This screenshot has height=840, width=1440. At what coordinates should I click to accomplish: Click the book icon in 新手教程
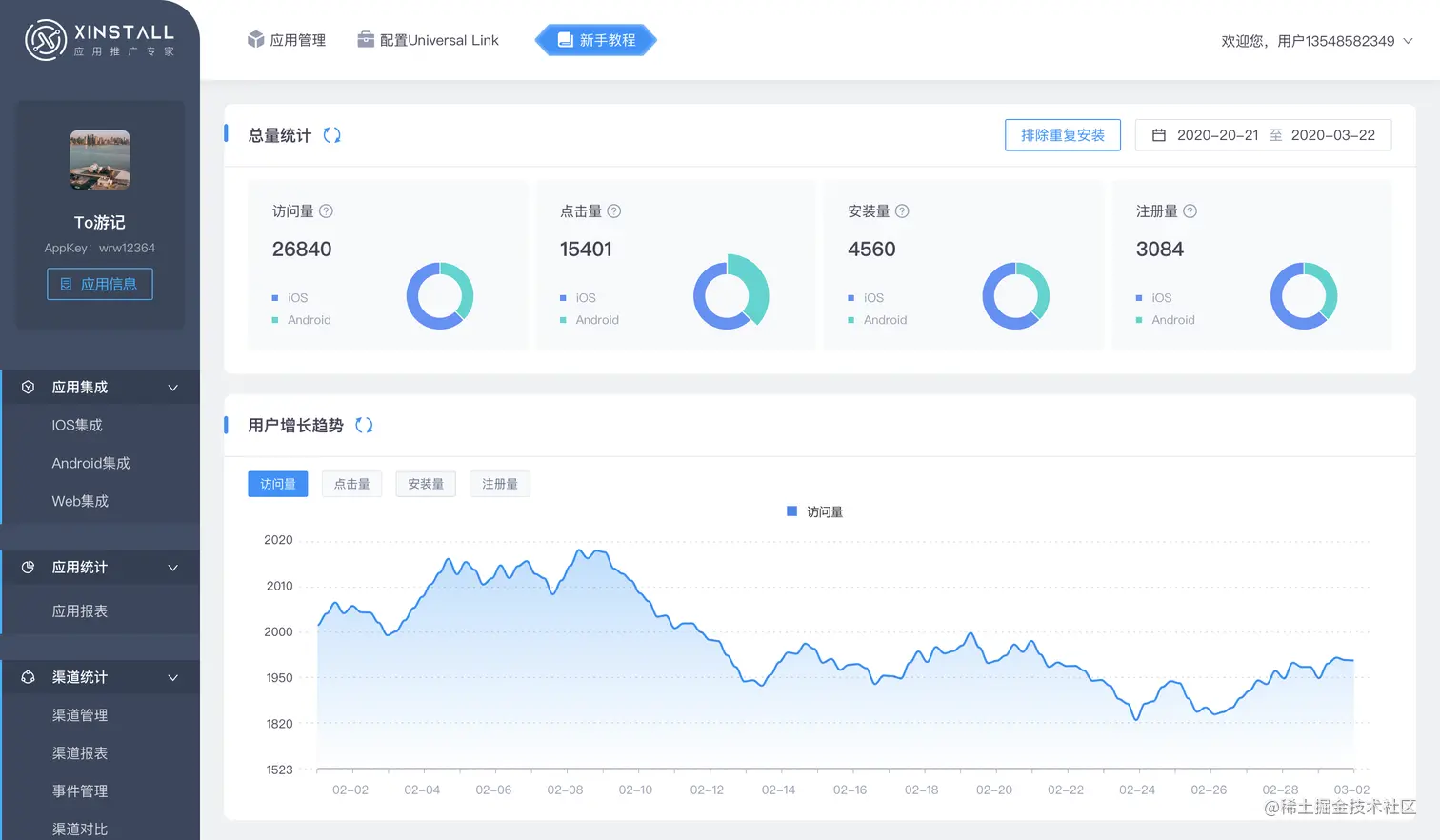click(x=565, y=39)
